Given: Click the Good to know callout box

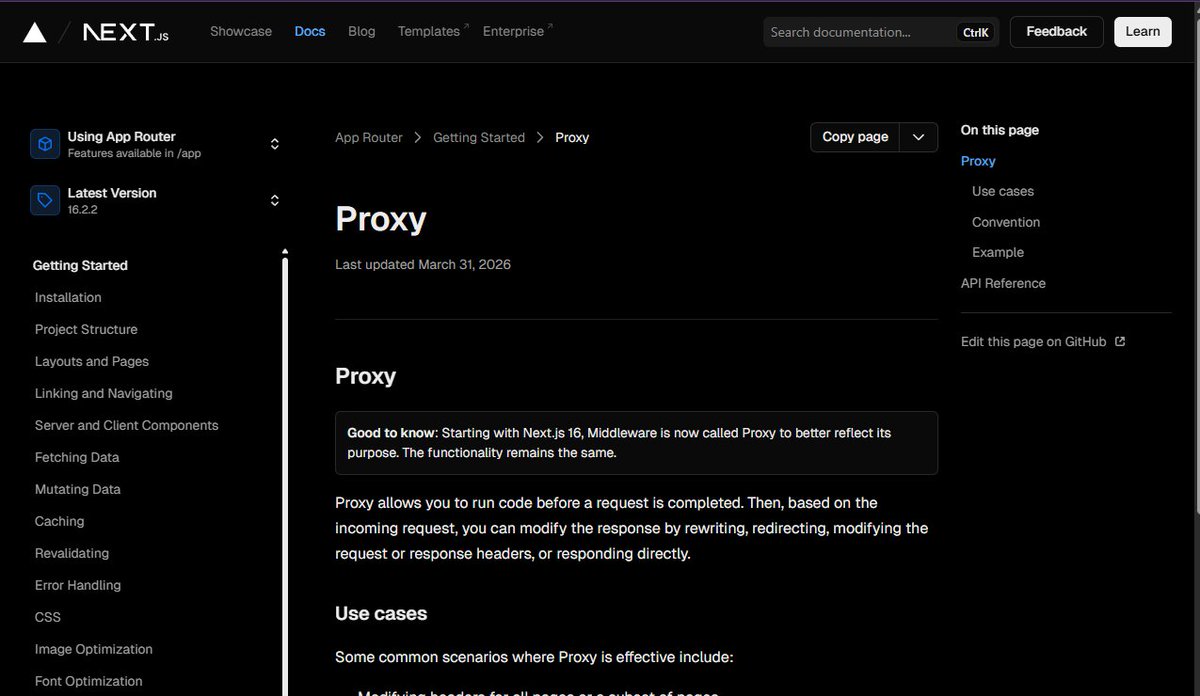Looking at the screenshot, I should point(636,443).
